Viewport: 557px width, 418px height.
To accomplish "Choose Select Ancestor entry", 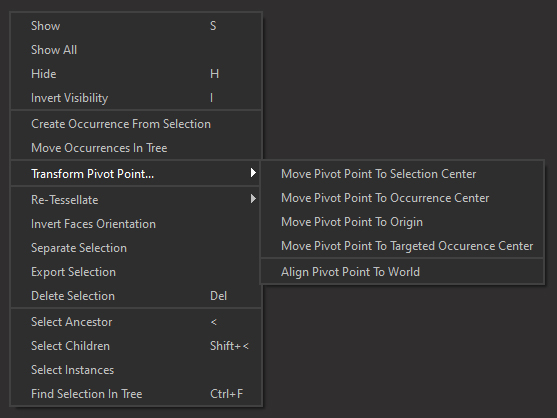I will (136, 322).
